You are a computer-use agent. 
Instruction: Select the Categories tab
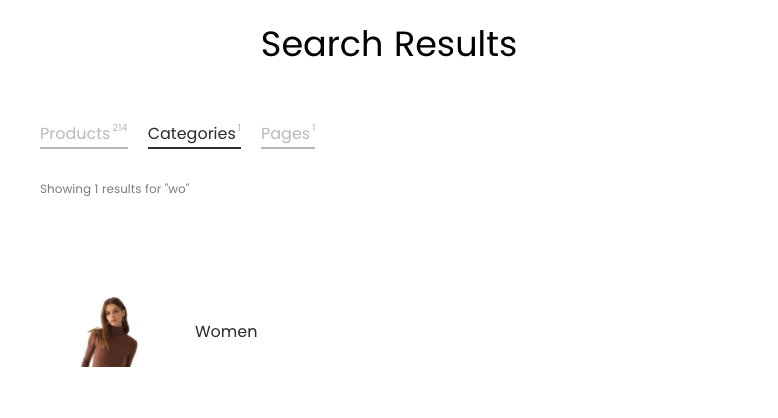pyautogui.click(x=194, y=134)
